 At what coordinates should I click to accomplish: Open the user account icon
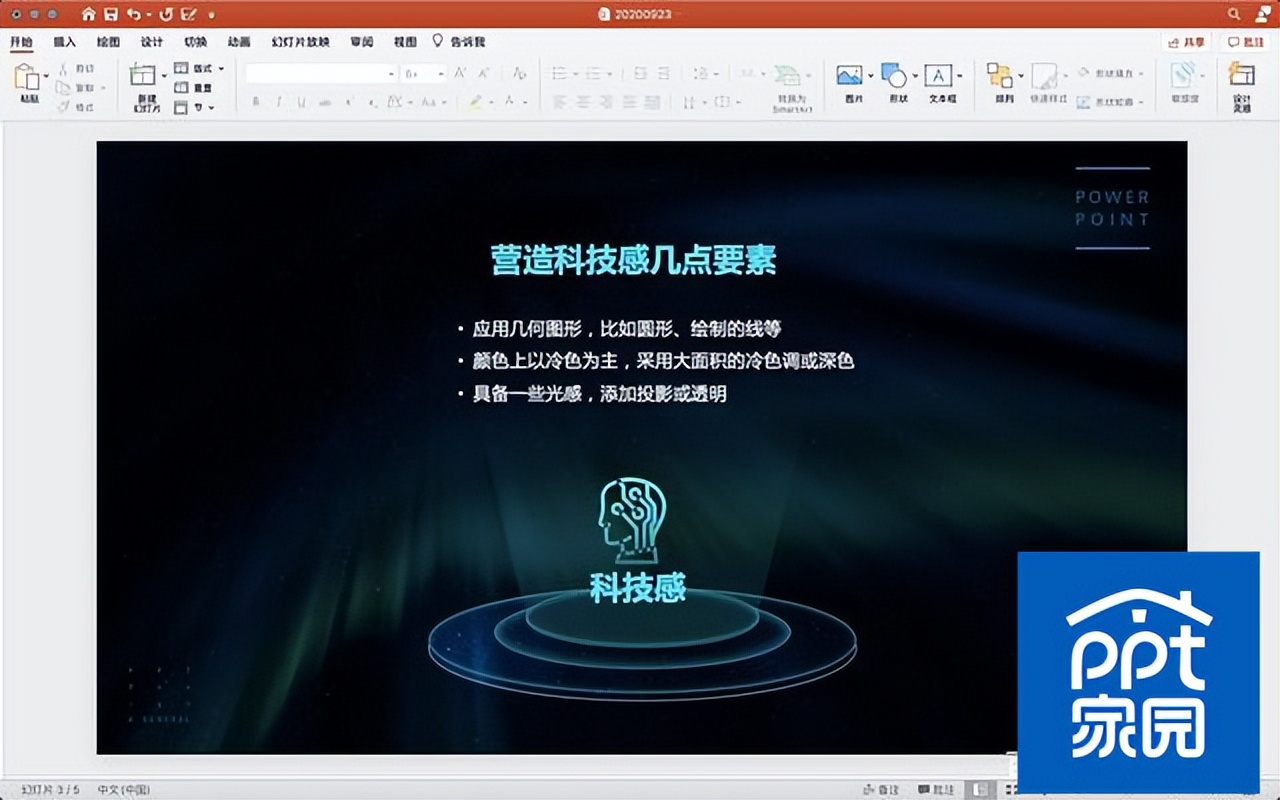1262,14
